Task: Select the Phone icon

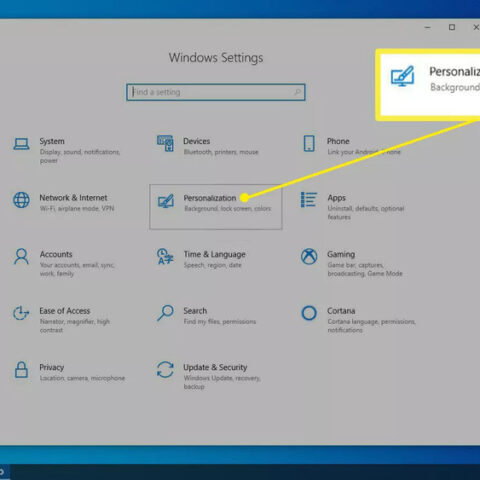Action: [x=309, y=143]
